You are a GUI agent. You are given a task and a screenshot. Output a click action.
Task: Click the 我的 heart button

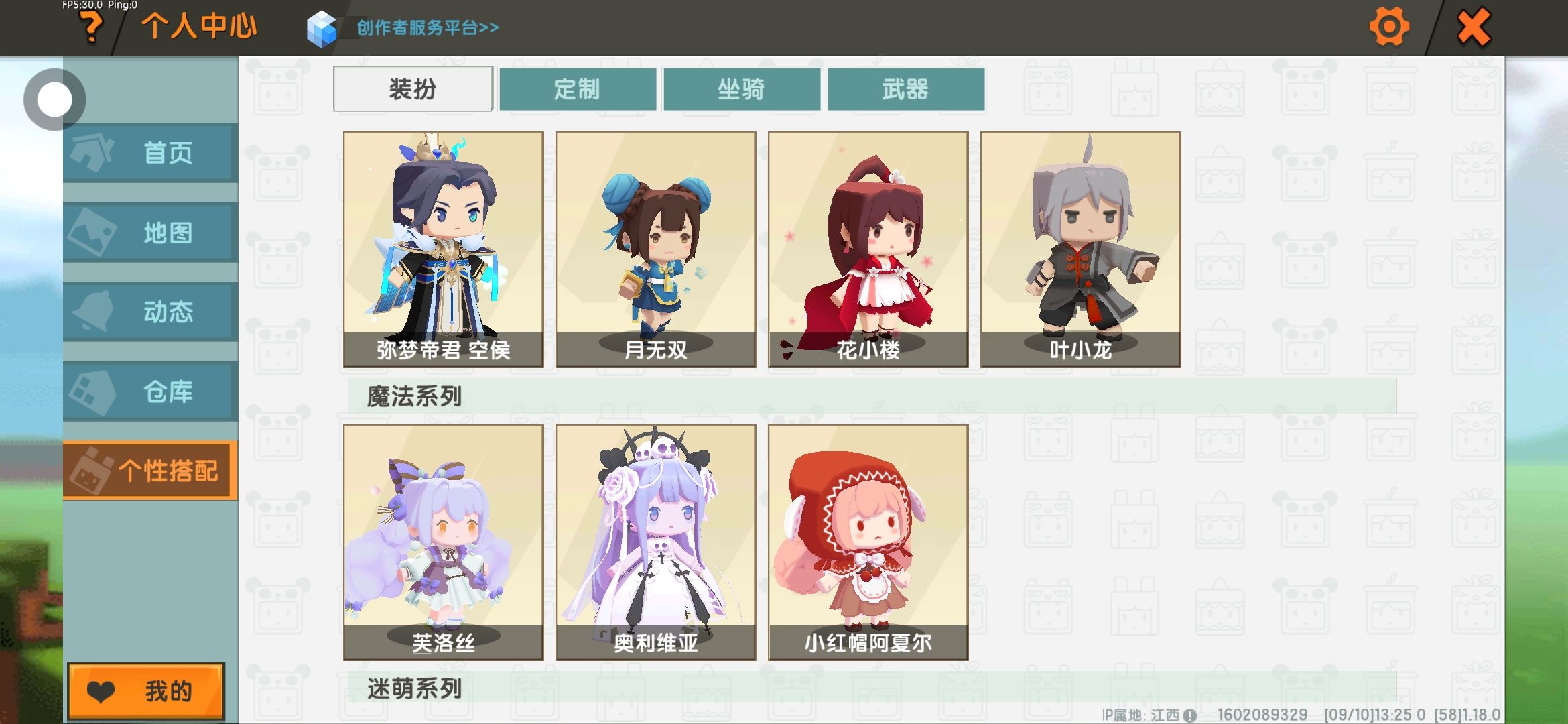pos(146,691)
